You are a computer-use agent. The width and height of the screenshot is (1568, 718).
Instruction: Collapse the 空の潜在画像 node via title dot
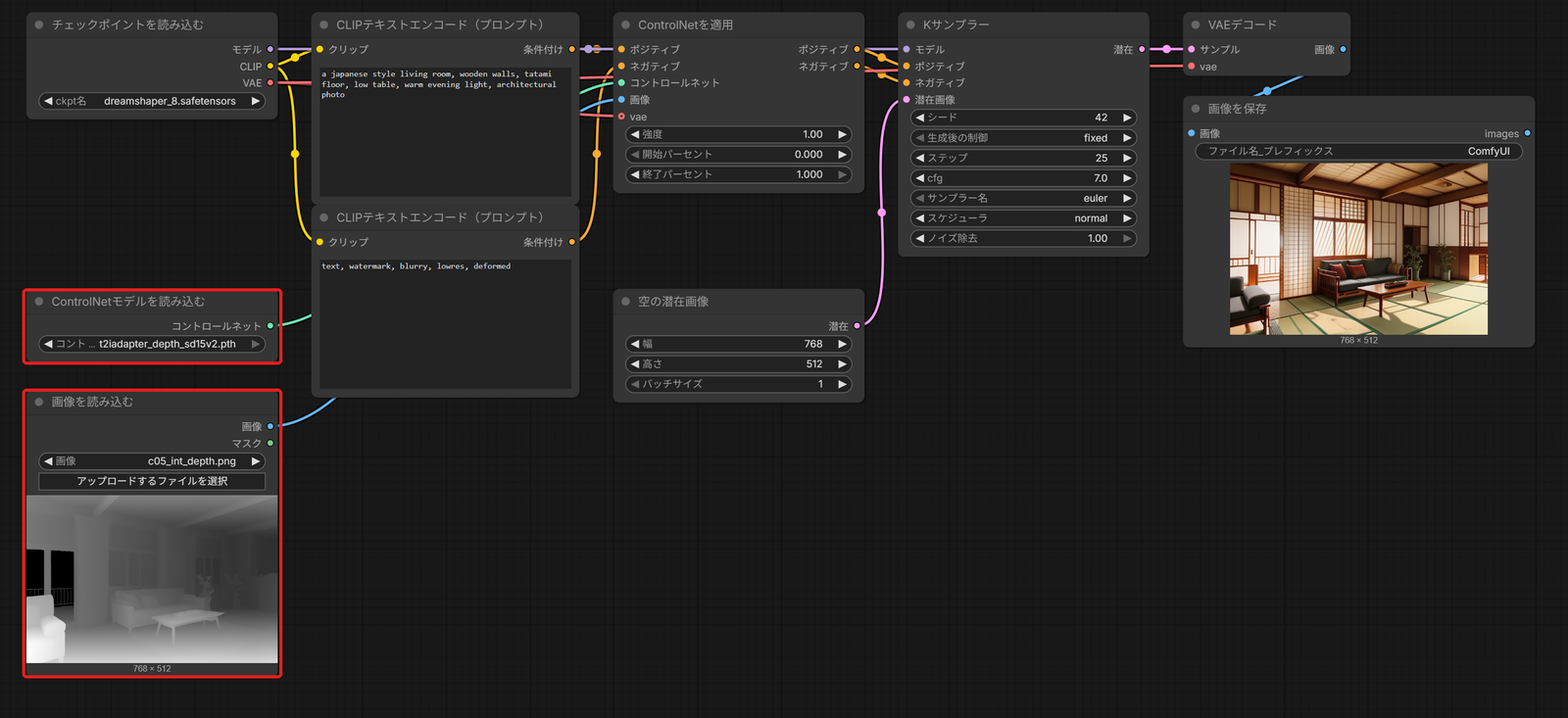tap(625, 302)
